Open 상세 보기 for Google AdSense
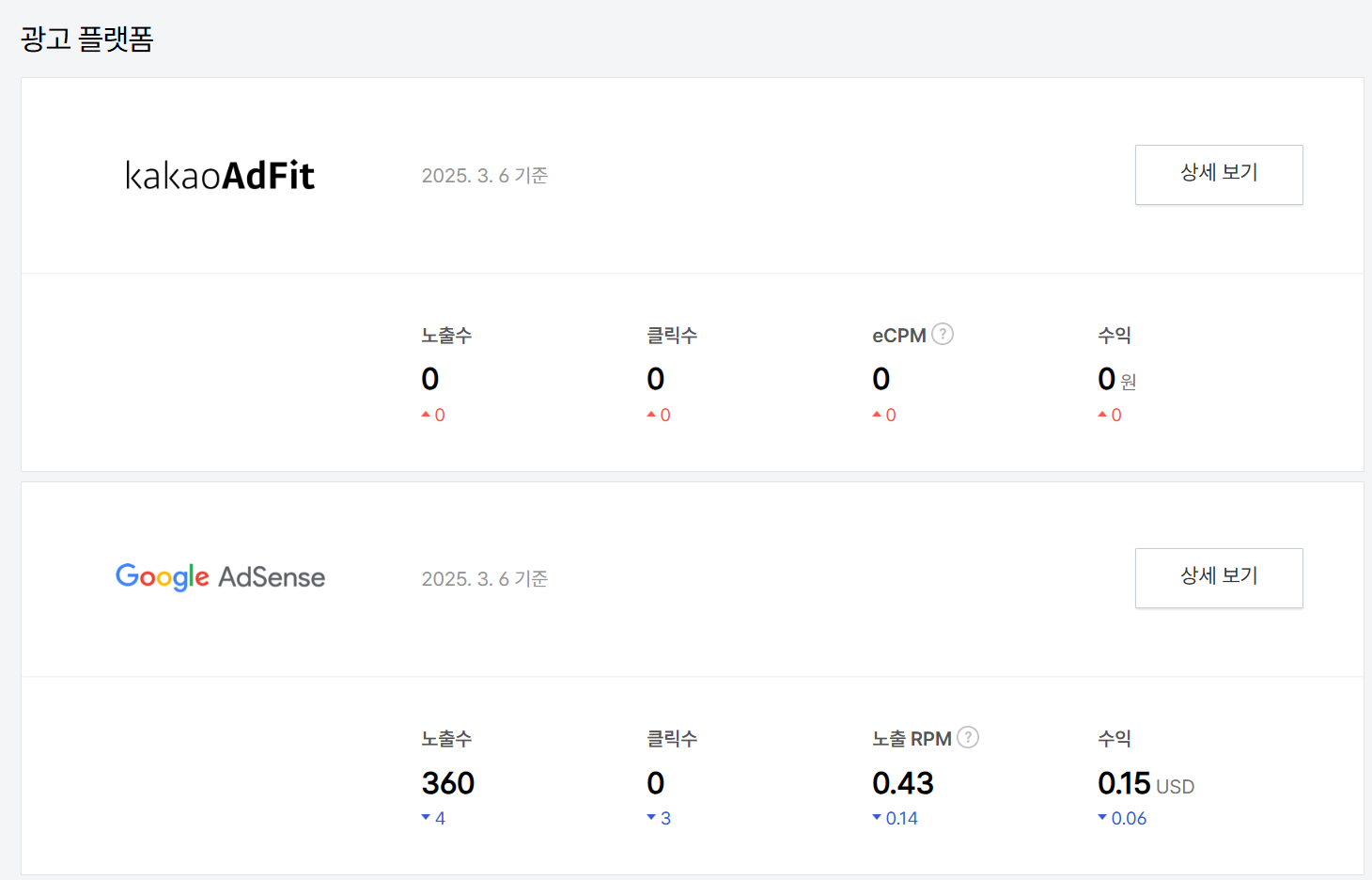 coord(1219,577)
